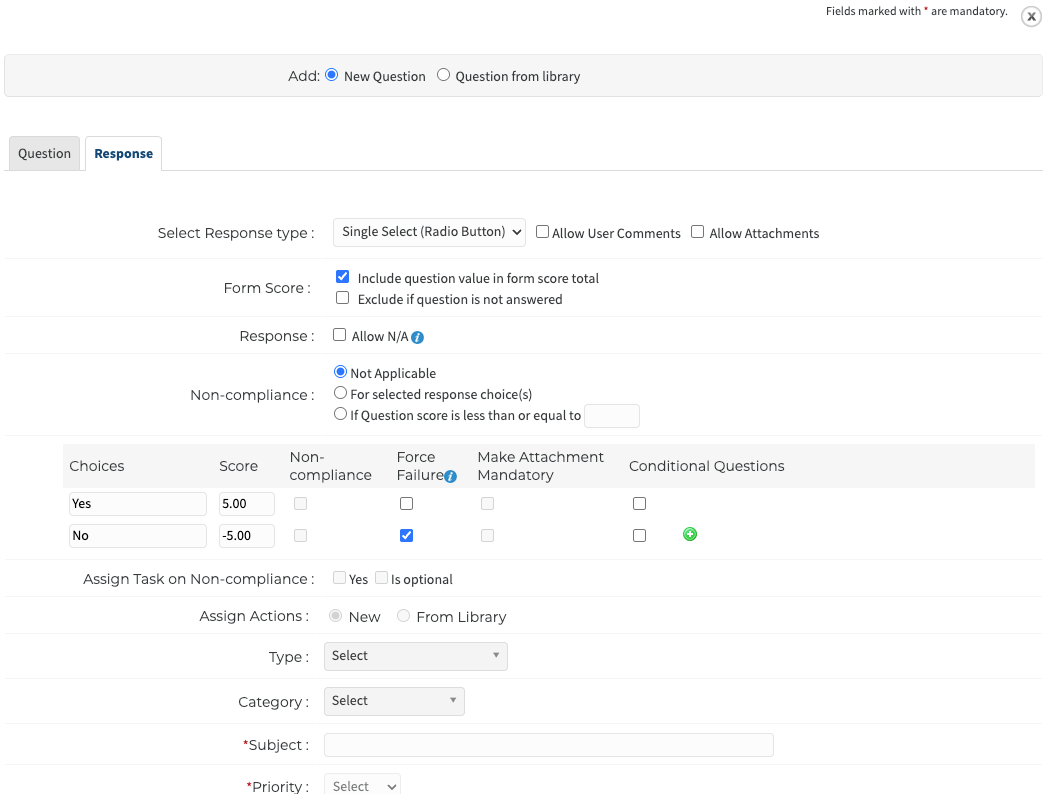Select For selected response choice(s) option

click(341, 393)
